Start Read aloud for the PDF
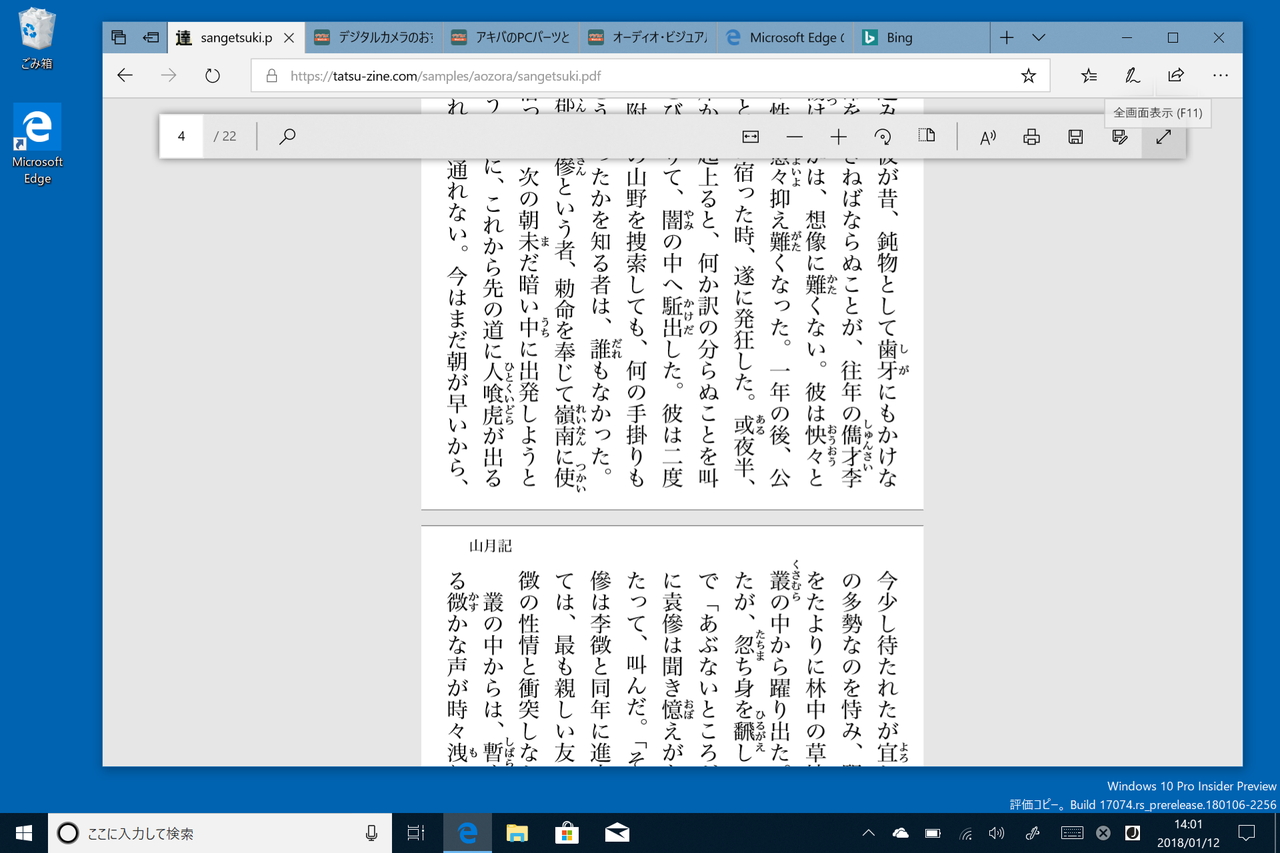The height and width of the screenshot is (853, 1280). 986,136
